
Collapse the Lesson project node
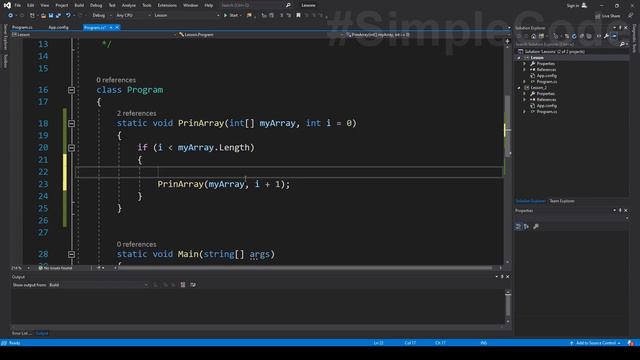pyautogui.click(x=519, y=58)
